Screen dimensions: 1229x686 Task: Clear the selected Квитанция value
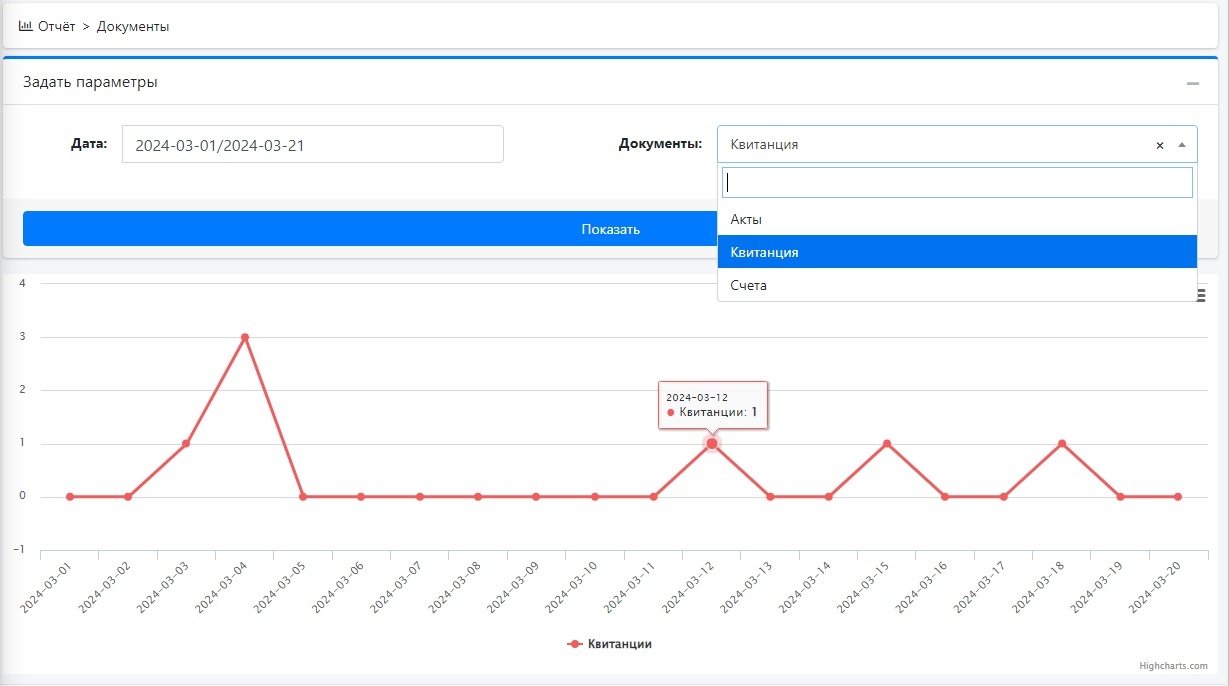click(1160, 145)
